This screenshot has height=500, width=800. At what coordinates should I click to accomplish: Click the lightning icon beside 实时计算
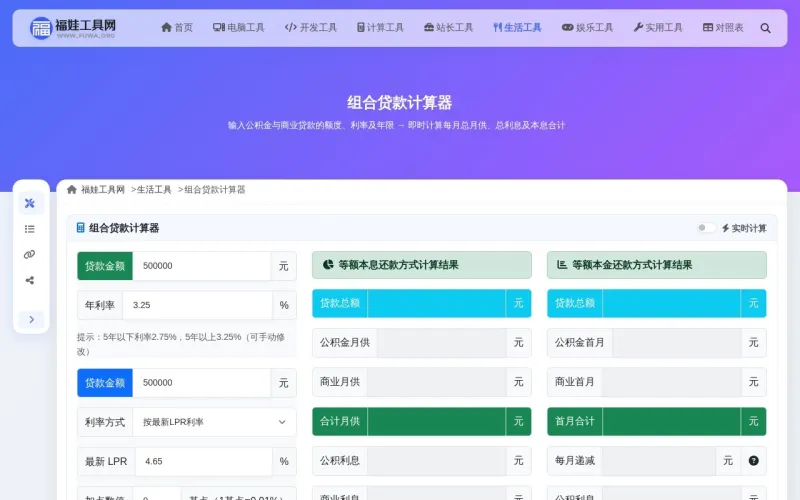(x=725, y=228)
